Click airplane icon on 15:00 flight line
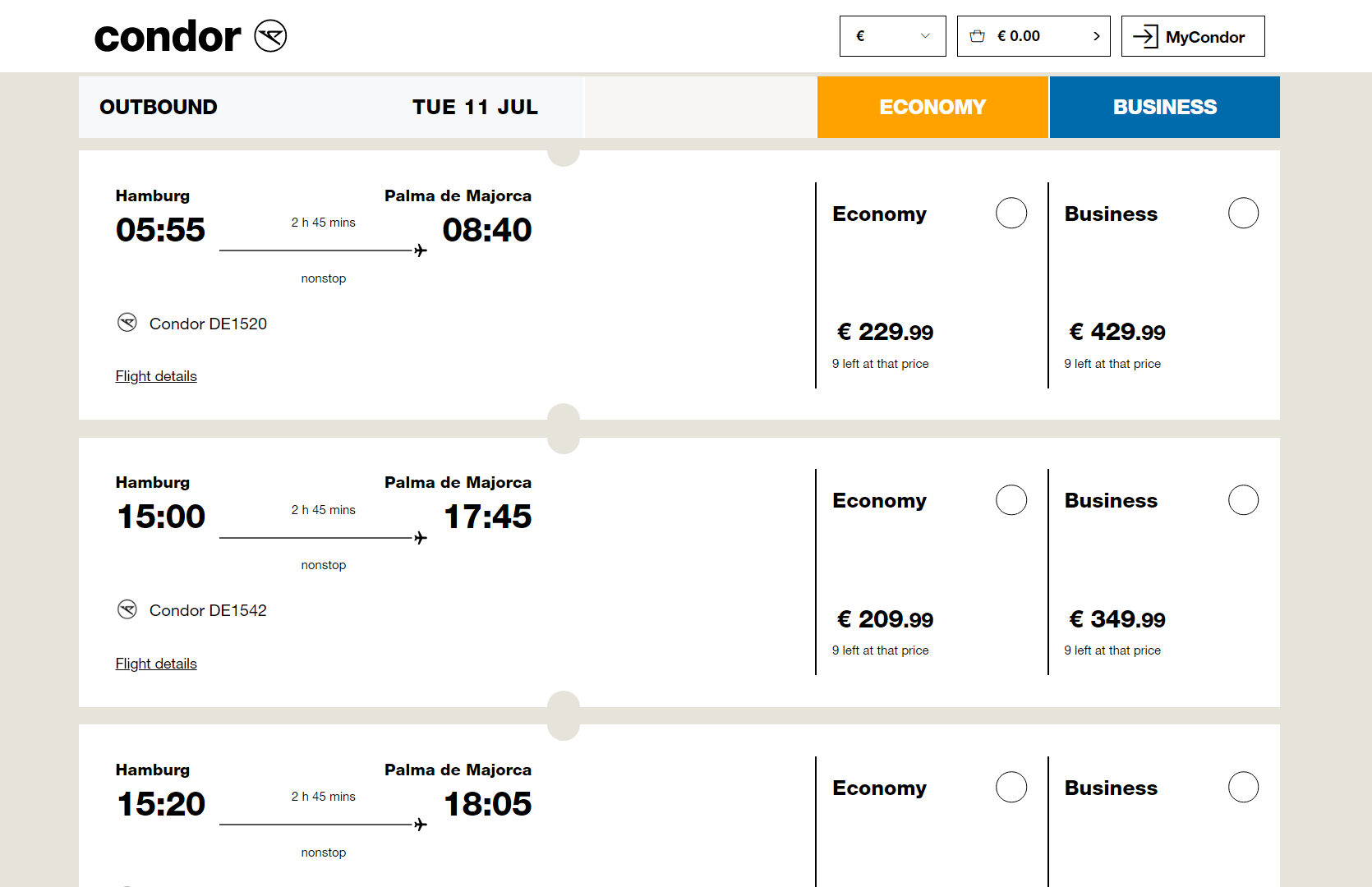 (x=421, y=538)
